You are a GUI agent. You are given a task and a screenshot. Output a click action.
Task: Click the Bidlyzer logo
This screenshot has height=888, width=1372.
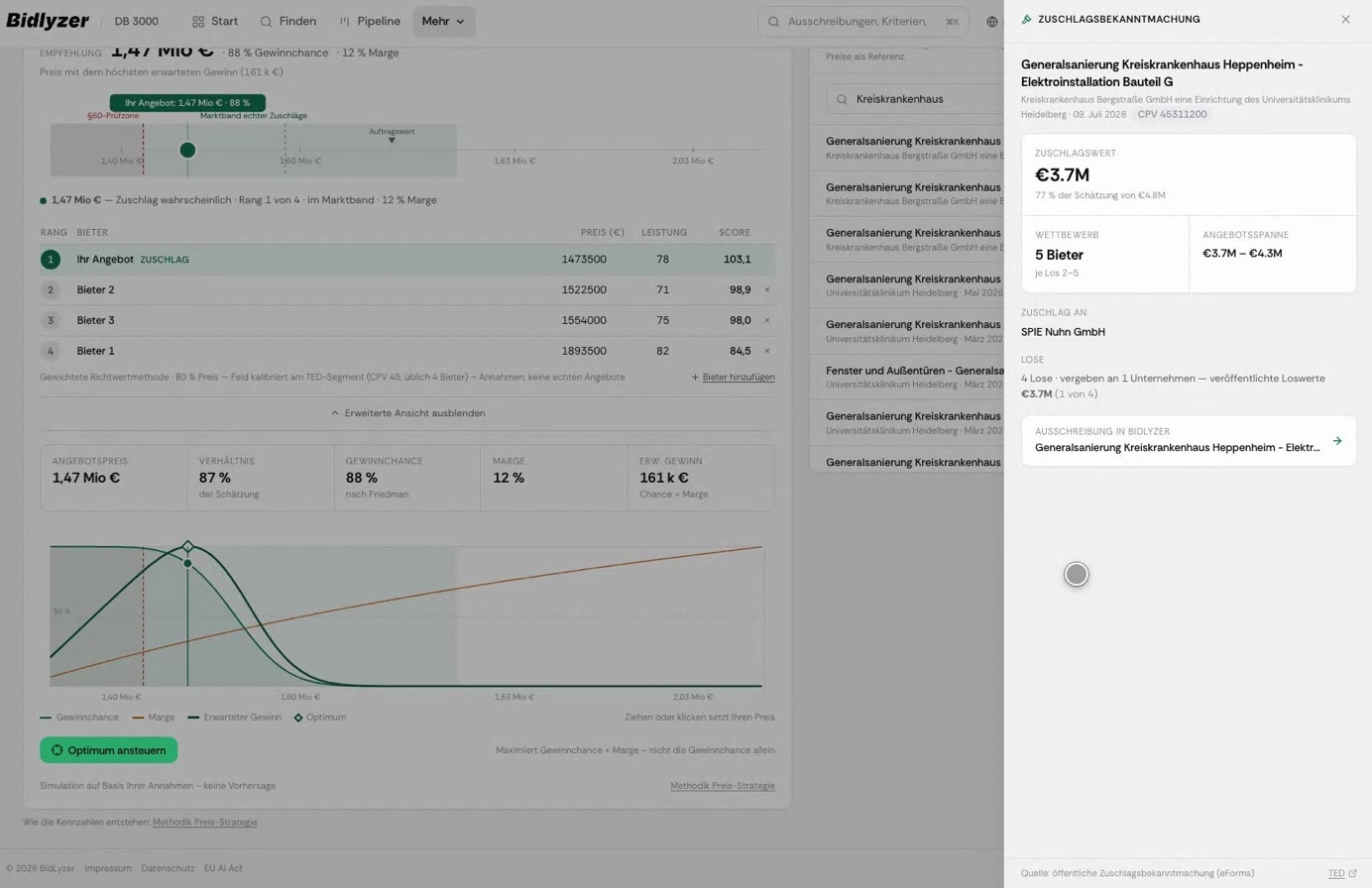point(48,21)
